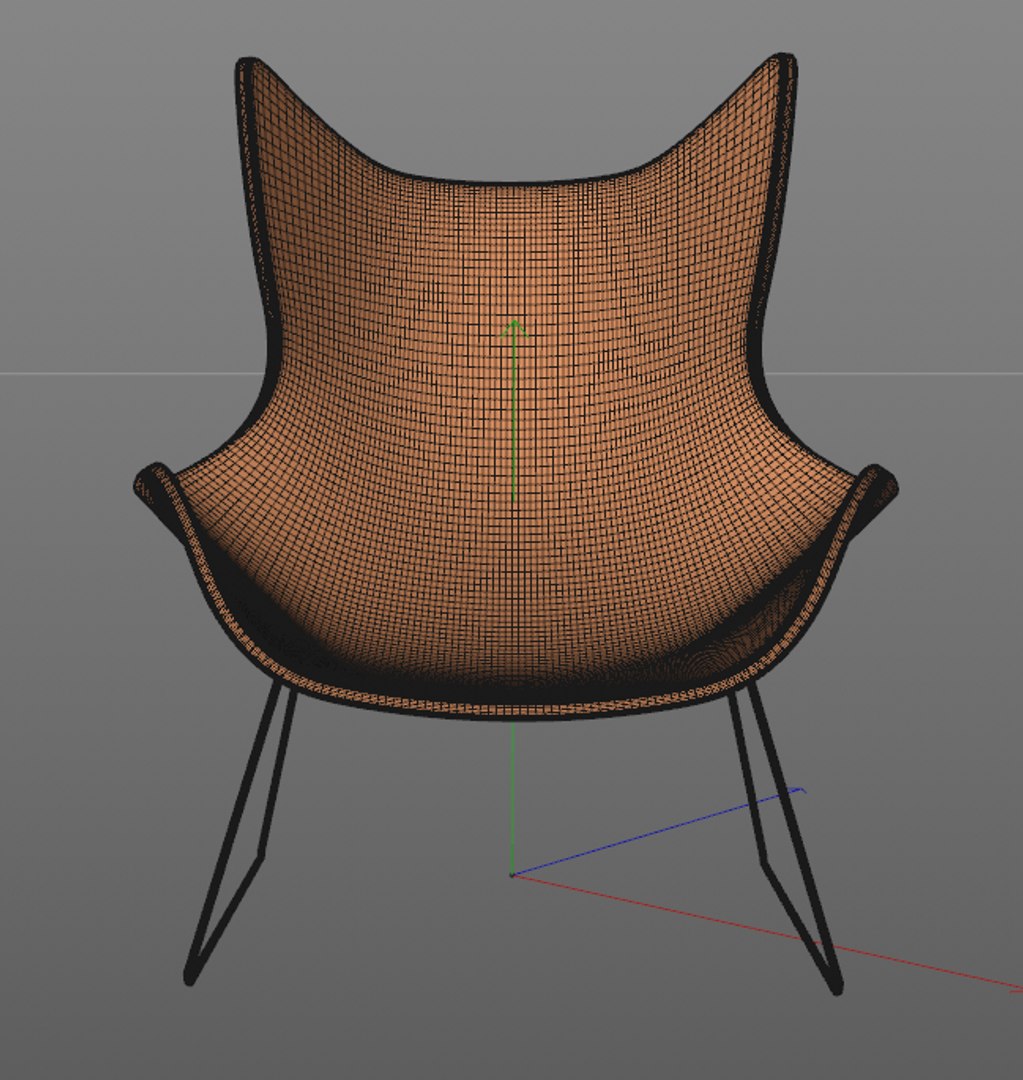Click the axis origin point under the chair
This screenshot has width=1023, height=1080.
point(512,875)
